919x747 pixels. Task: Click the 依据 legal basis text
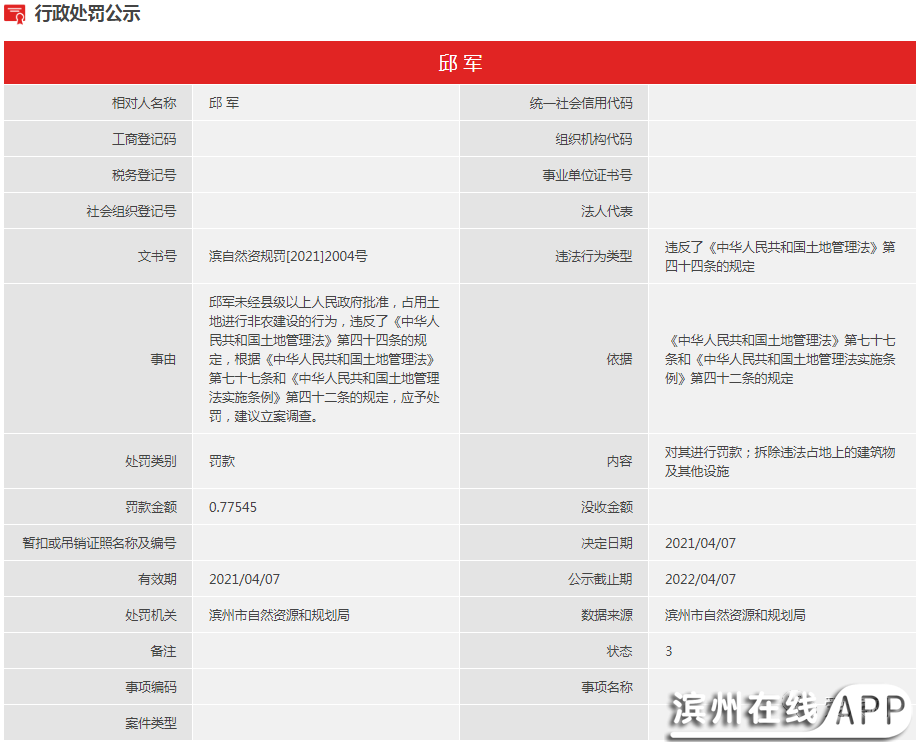[779, 359]
